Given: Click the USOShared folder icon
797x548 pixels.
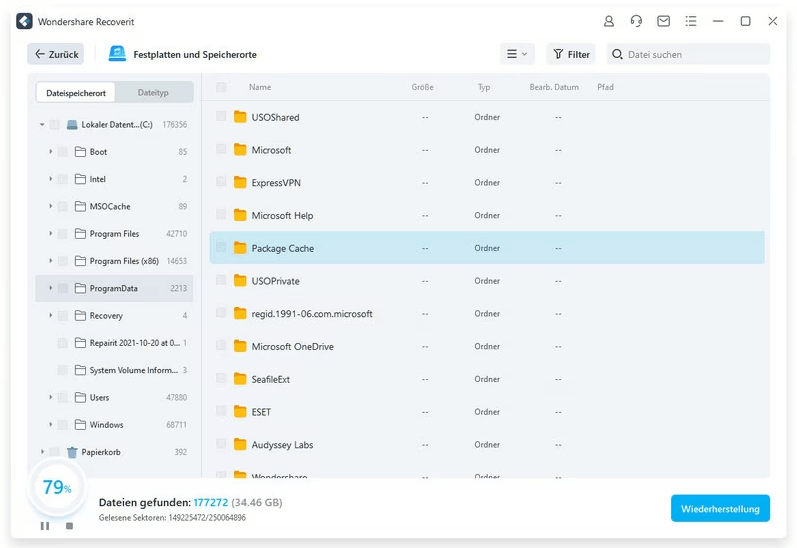Looking at the screenshot, I should click(x=240, y=117).
